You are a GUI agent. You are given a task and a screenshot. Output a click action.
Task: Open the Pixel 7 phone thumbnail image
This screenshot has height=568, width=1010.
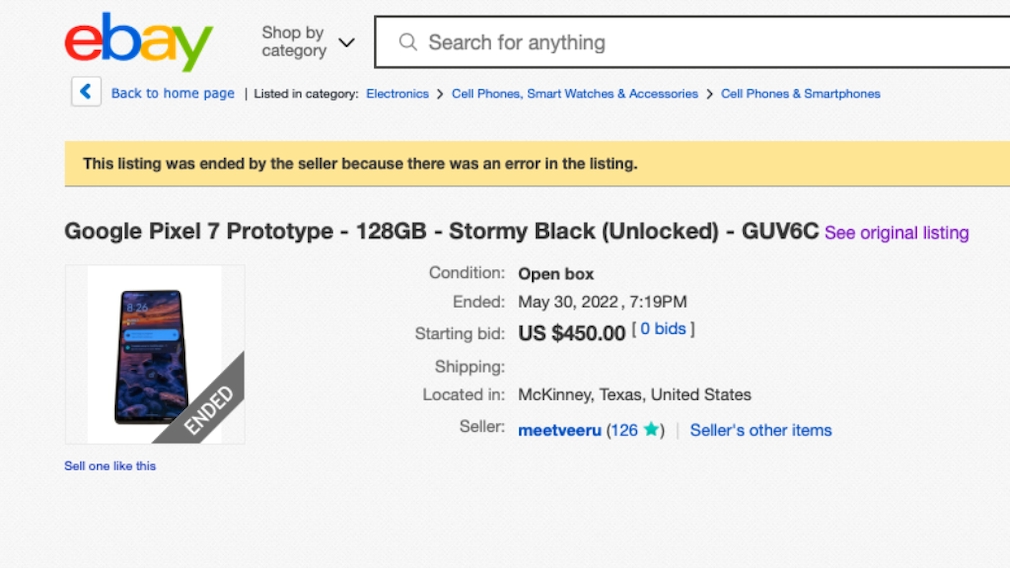coord(155,354)
